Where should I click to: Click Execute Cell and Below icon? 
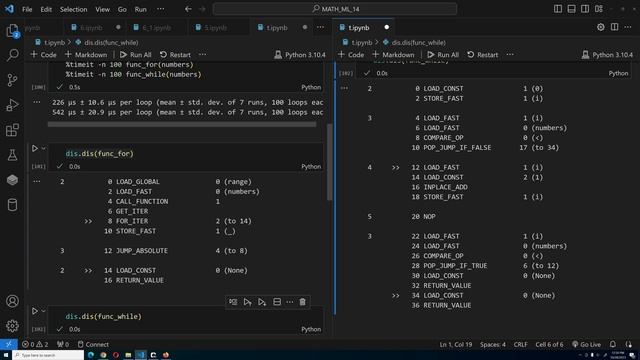pyautogui.click(x=262, y=302)
